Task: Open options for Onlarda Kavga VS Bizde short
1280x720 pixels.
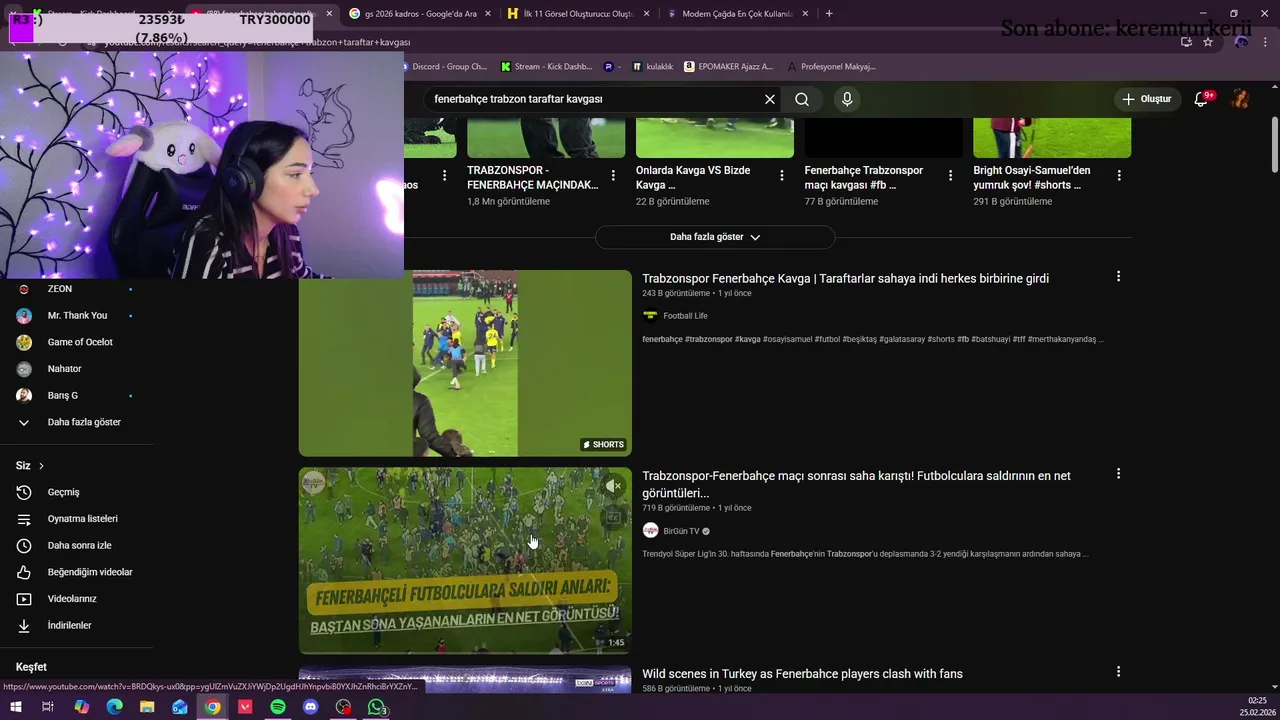Action: (x=781, y=175)
